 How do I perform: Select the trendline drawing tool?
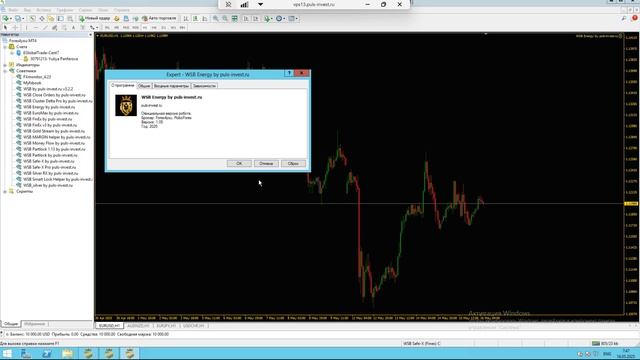pyautogui.click(x=45, y=27)
